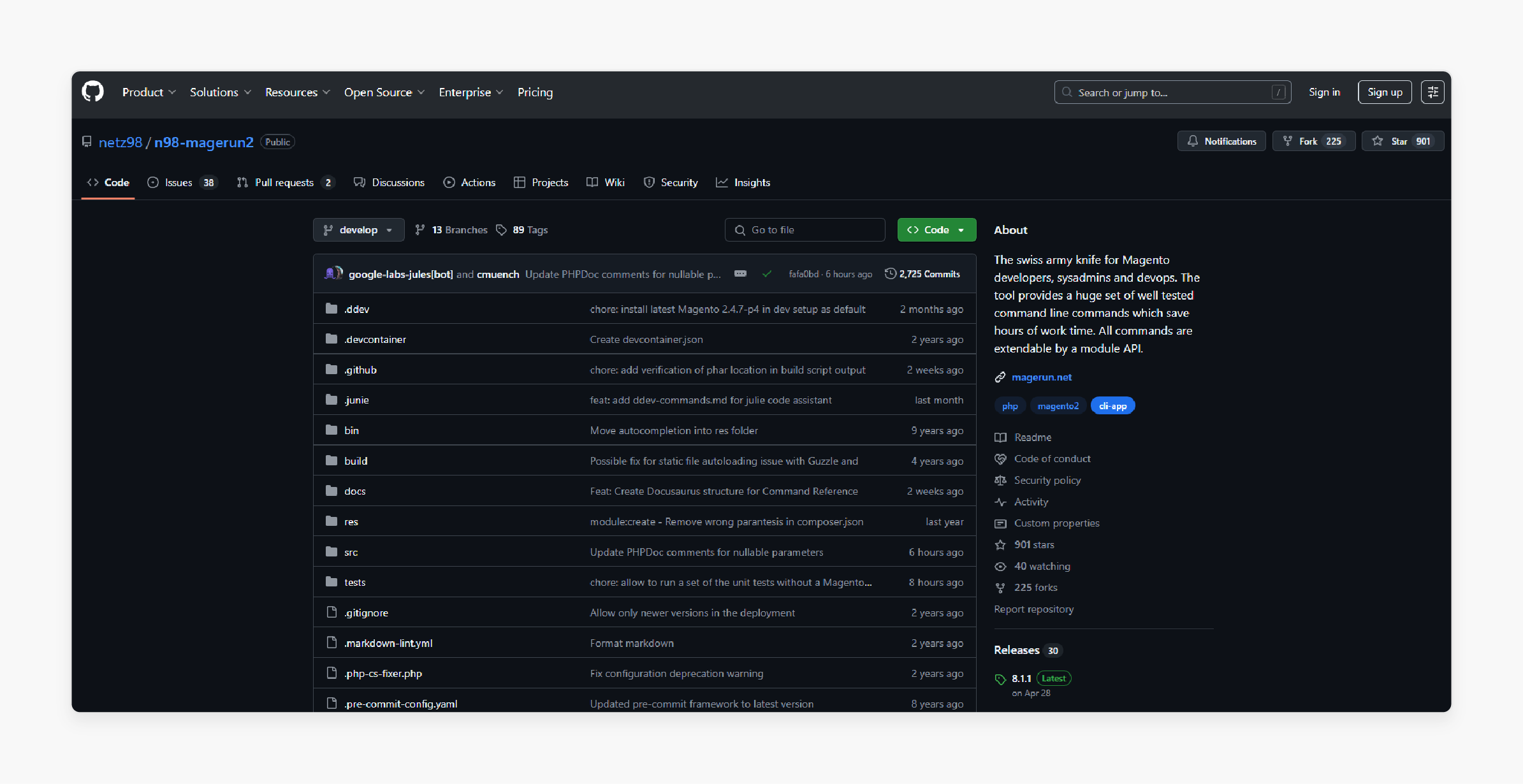
Task: Click the Notifications bell icon
Action: pos(1192,141)
